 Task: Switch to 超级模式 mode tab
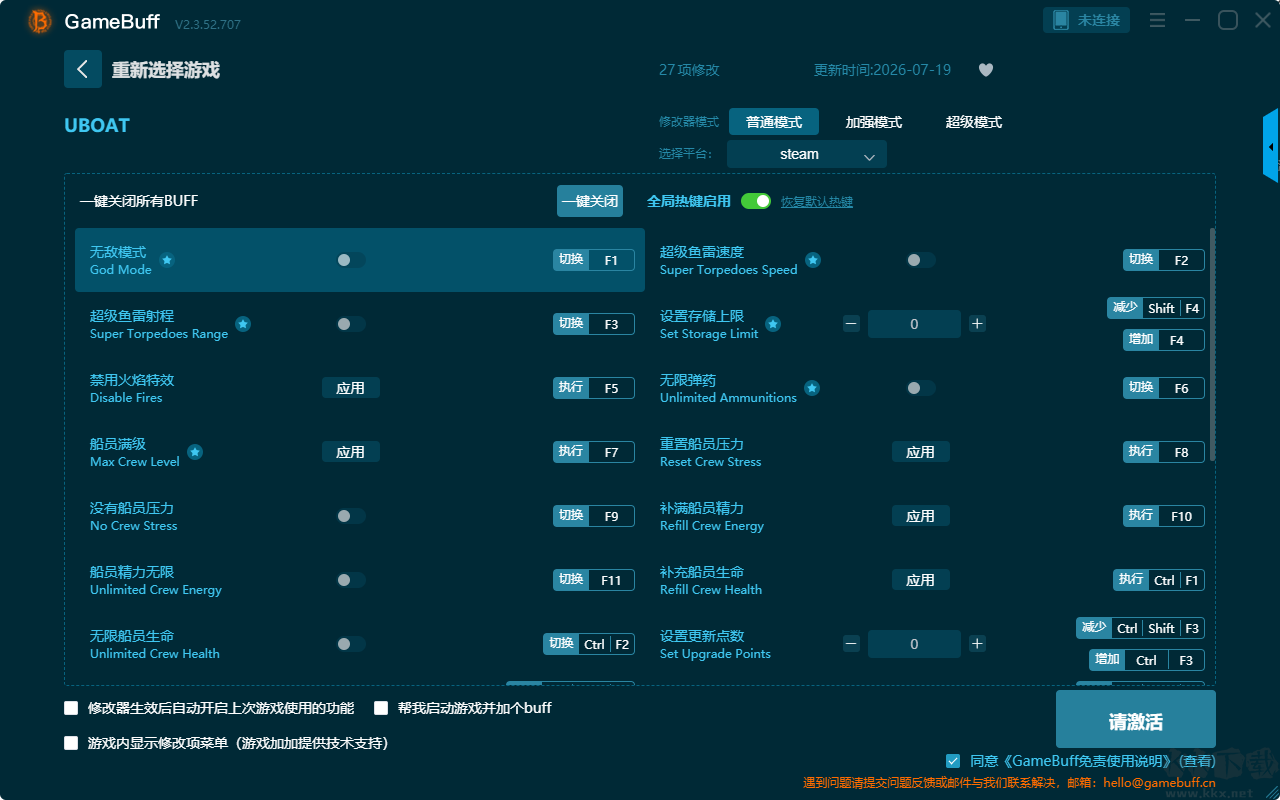tap(974, 122)
